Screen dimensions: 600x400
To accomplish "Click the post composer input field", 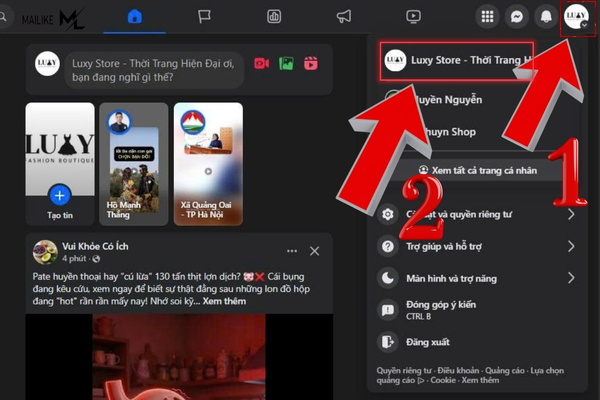I will [154, 70].
